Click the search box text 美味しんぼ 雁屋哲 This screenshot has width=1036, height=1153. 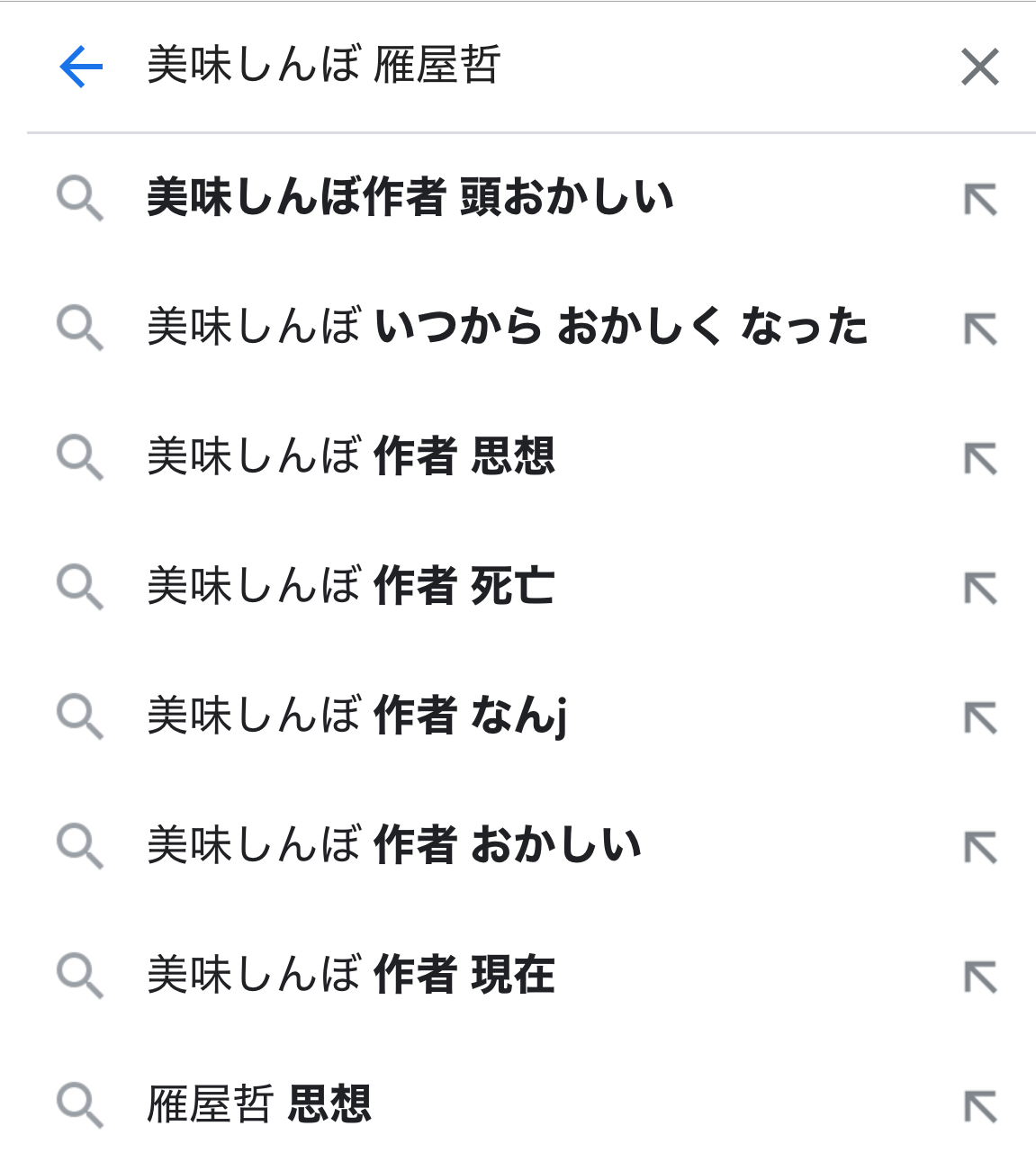coord(324,66)
